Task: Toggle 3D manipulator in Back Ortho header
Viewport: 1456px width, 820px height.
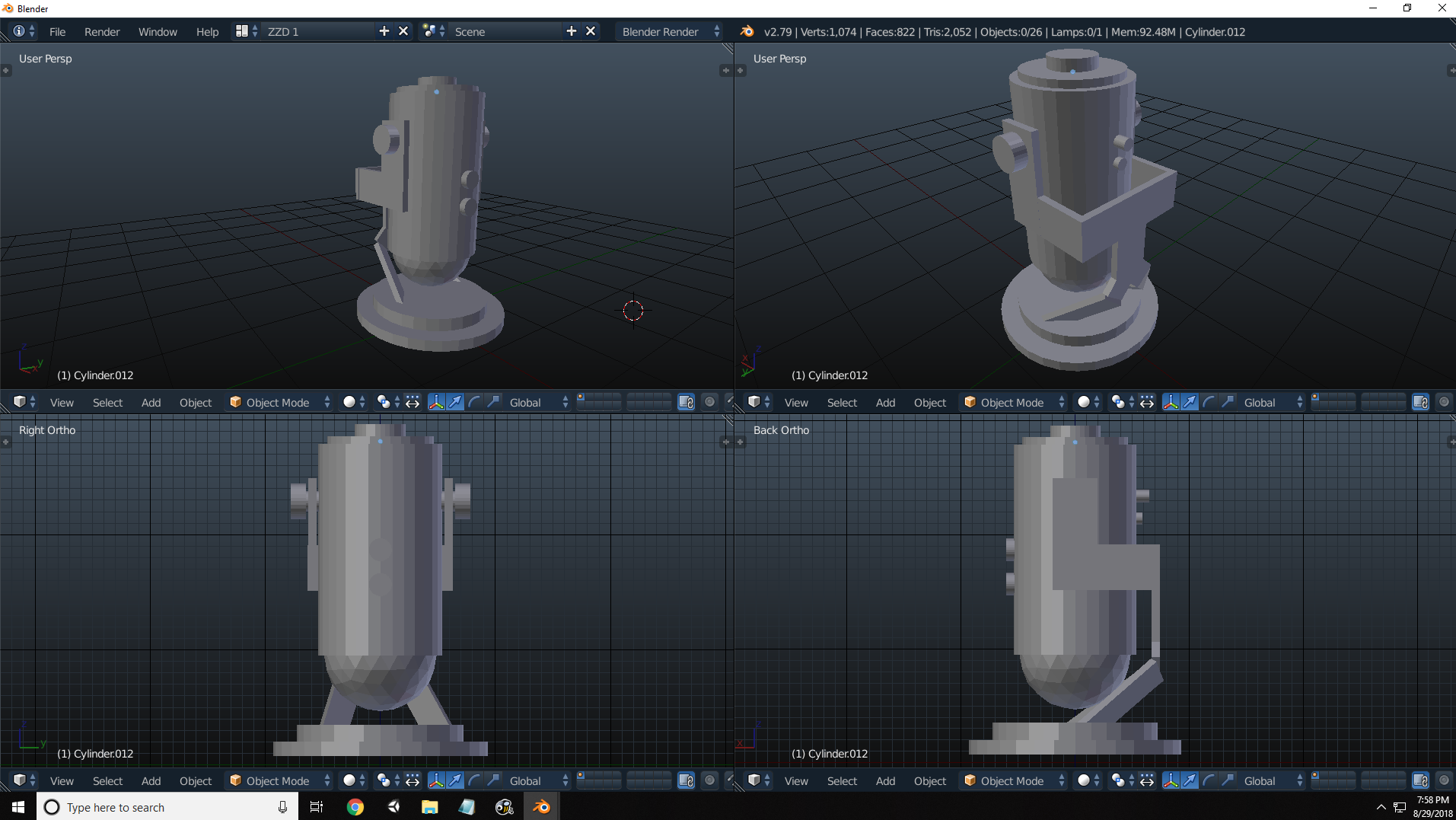Action: pyautogui.click(x=1171, y=780)
